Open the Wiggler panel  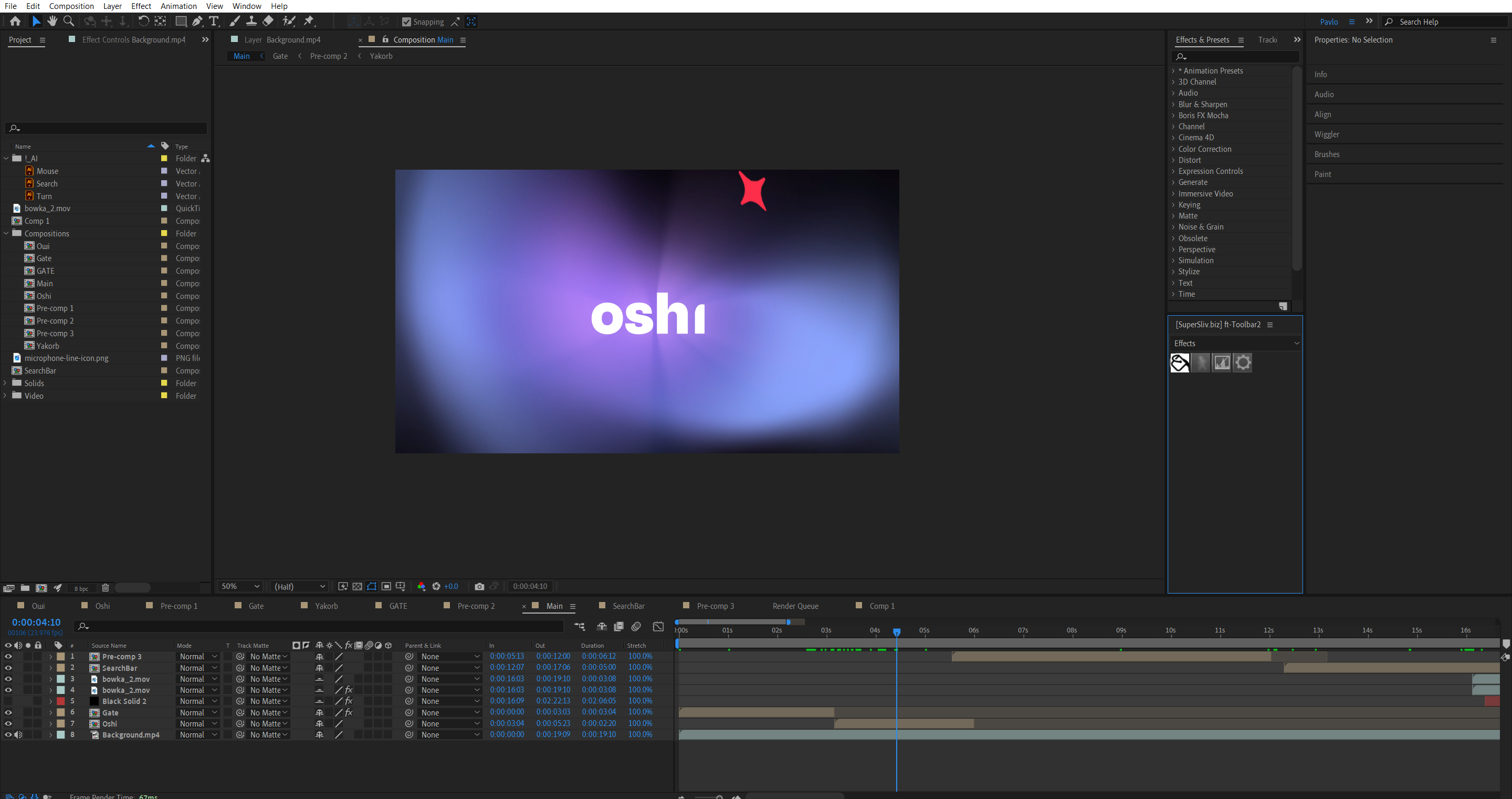point(1327,134)
